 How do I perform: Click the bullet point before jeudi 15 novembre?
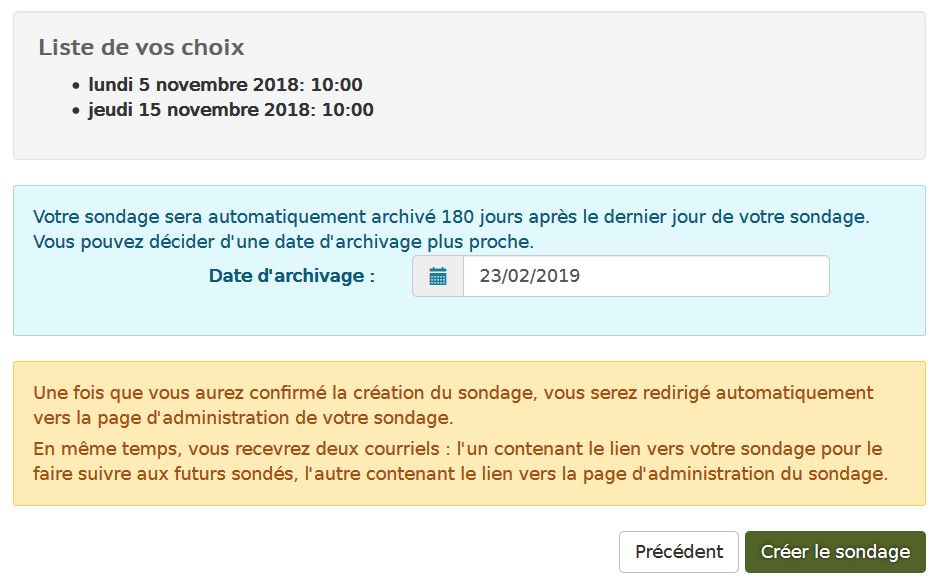76,111
